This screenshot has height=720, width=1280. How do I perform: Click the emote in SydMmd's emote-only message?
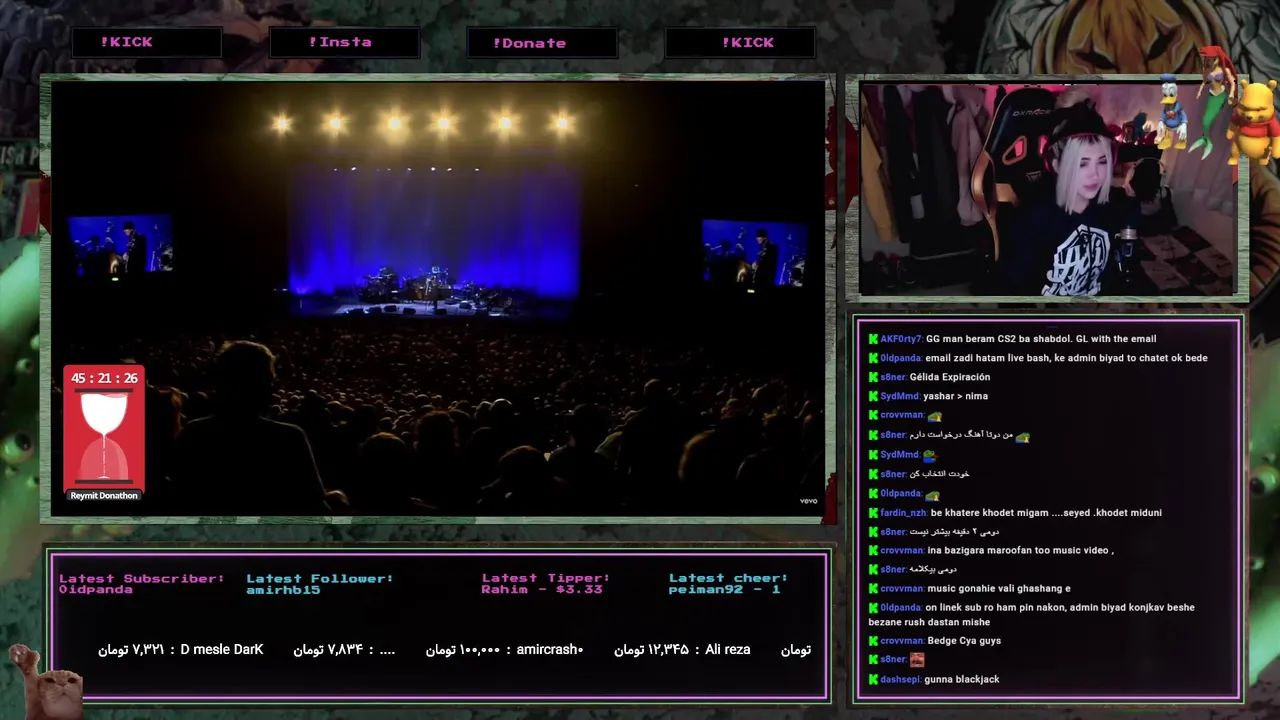click(x=929, y=455)
